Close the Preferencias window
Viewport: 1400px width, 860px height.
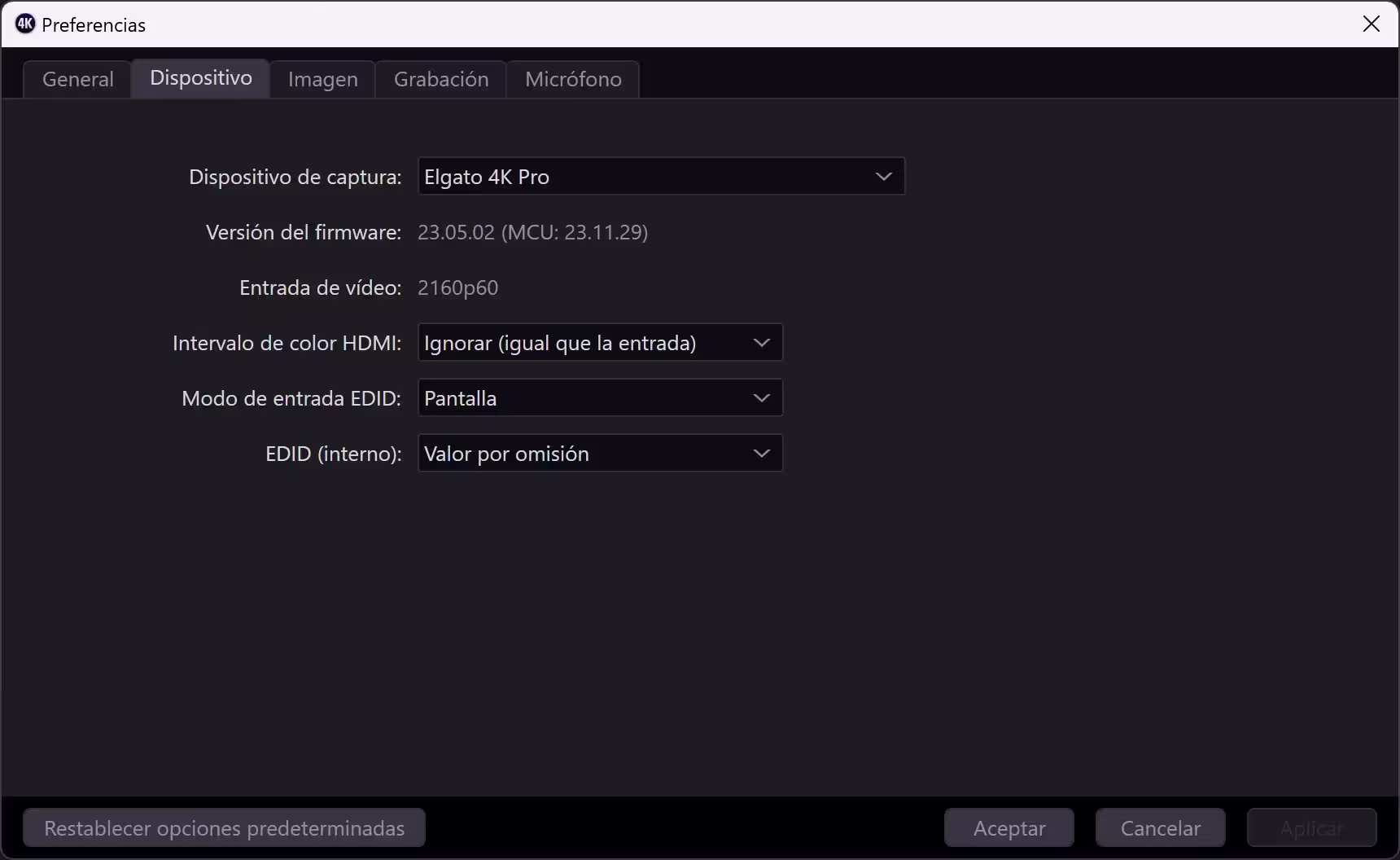point(1372,24)
